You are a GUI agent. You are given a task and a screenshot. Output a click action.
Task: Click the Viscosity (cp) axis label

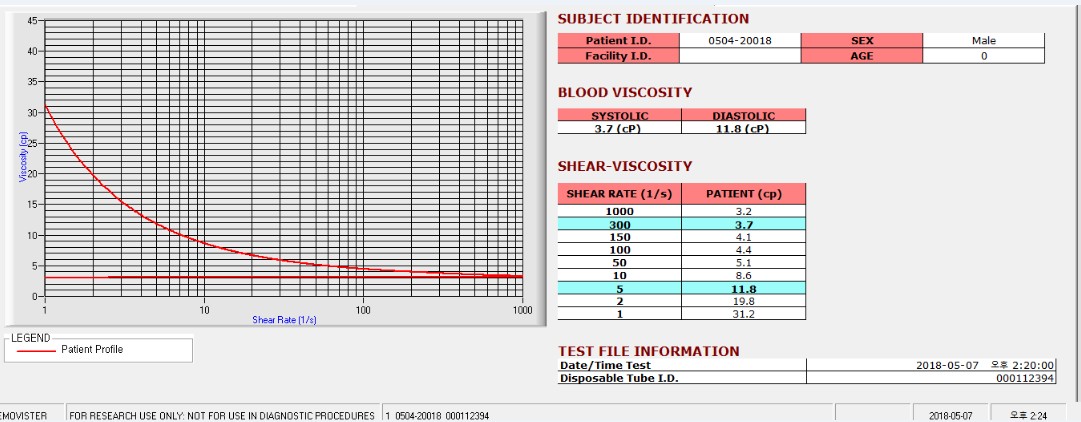[x=23, y=157]
